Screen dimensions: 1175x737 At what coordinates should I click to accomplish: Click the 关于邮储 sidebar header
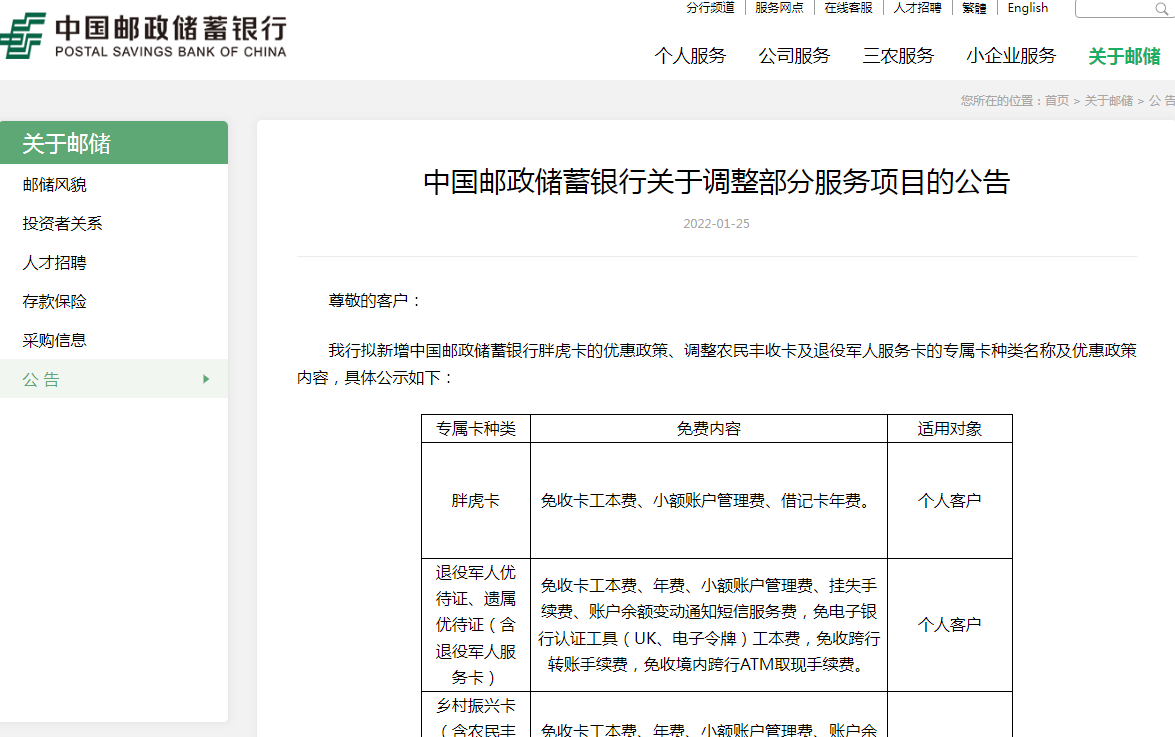[114, 142]
